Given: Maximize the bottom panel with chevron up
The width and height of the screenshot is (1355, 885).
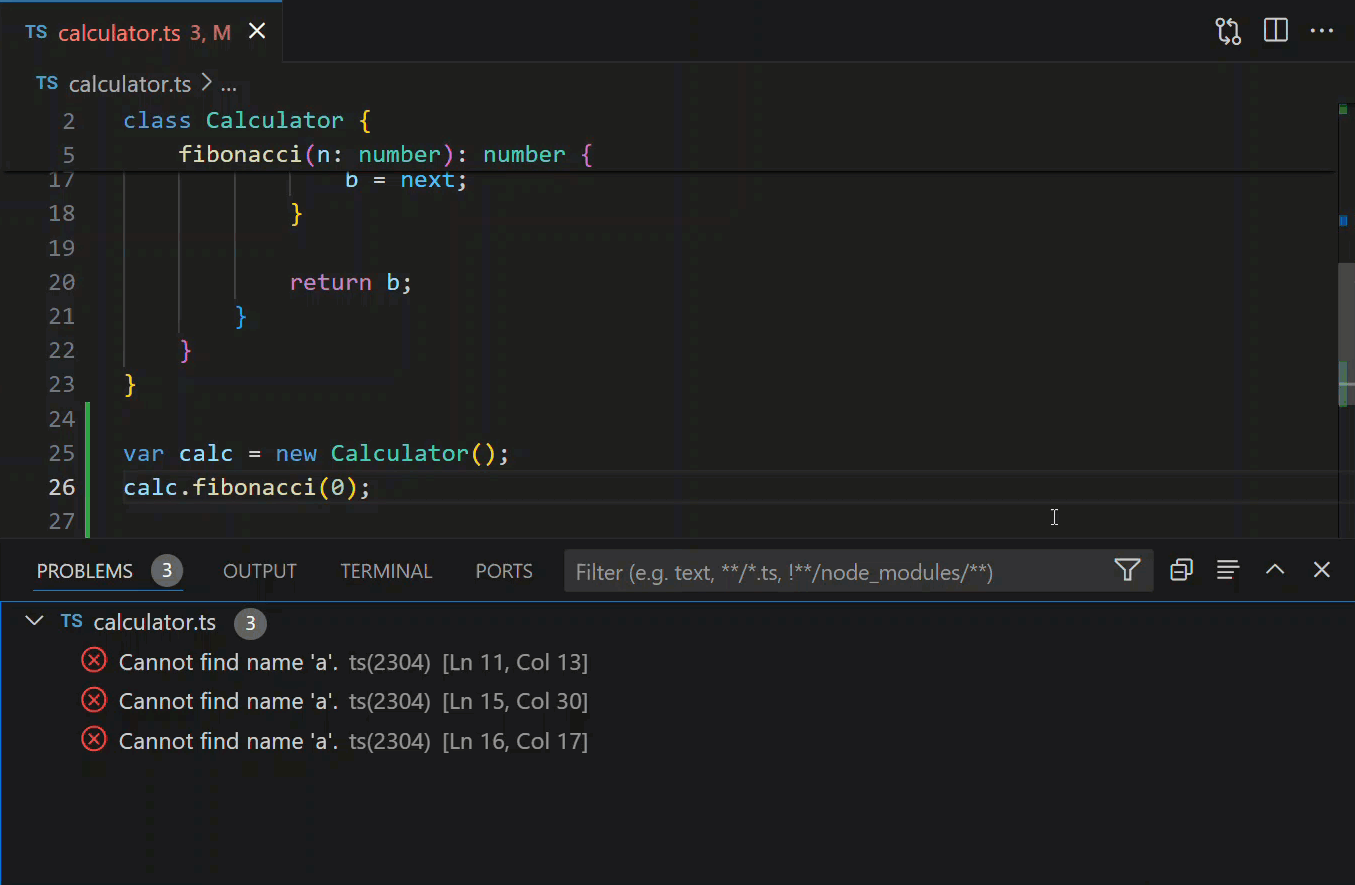Looking at the screenshot, I should pos(1275,570).
